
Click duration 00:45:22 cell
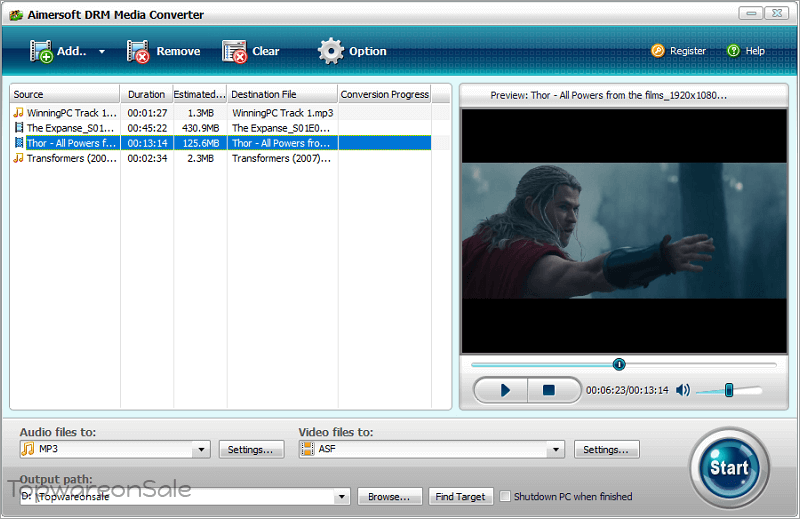coord(147,128)
